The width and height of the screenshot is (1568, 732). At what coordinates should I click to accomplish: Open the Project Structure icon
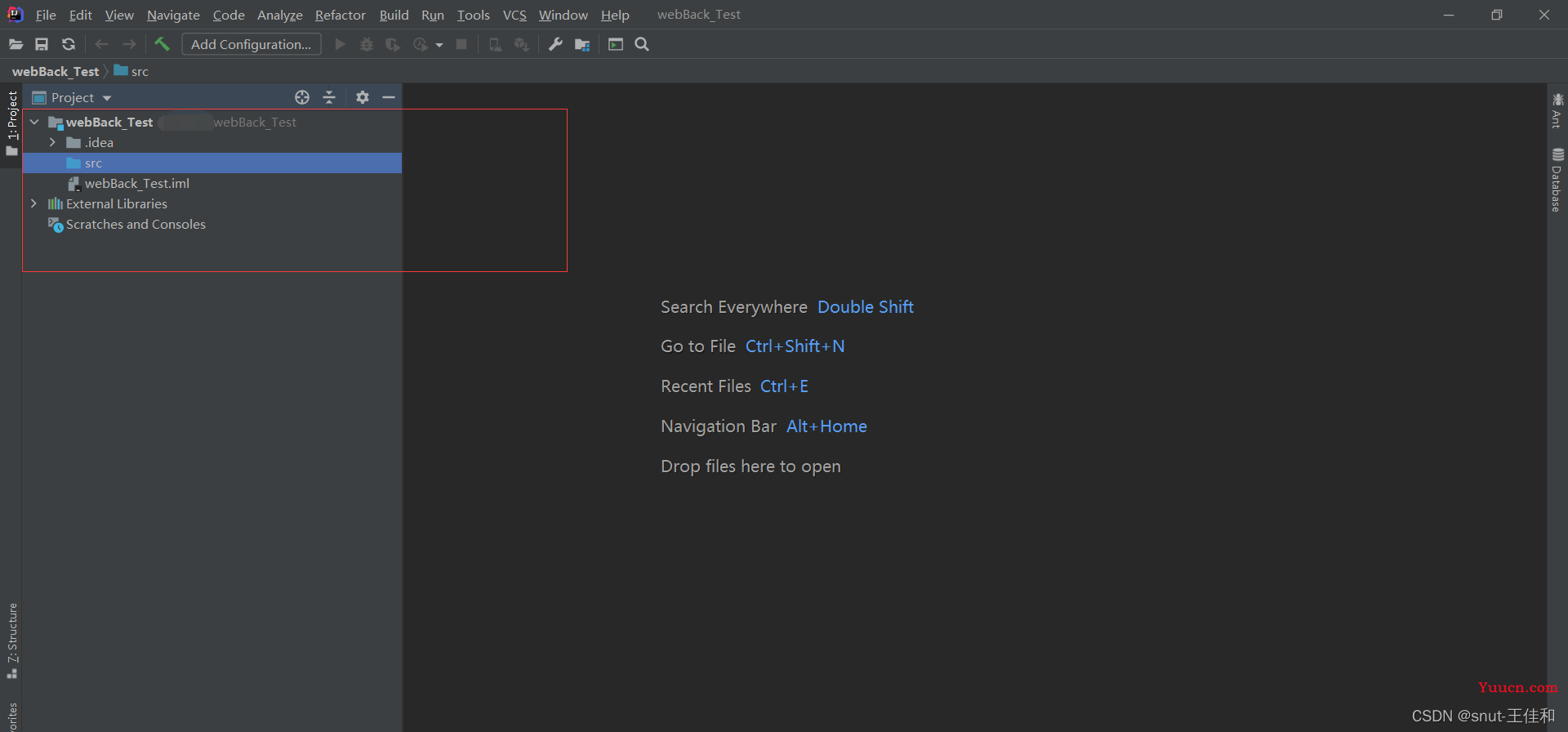582,44
